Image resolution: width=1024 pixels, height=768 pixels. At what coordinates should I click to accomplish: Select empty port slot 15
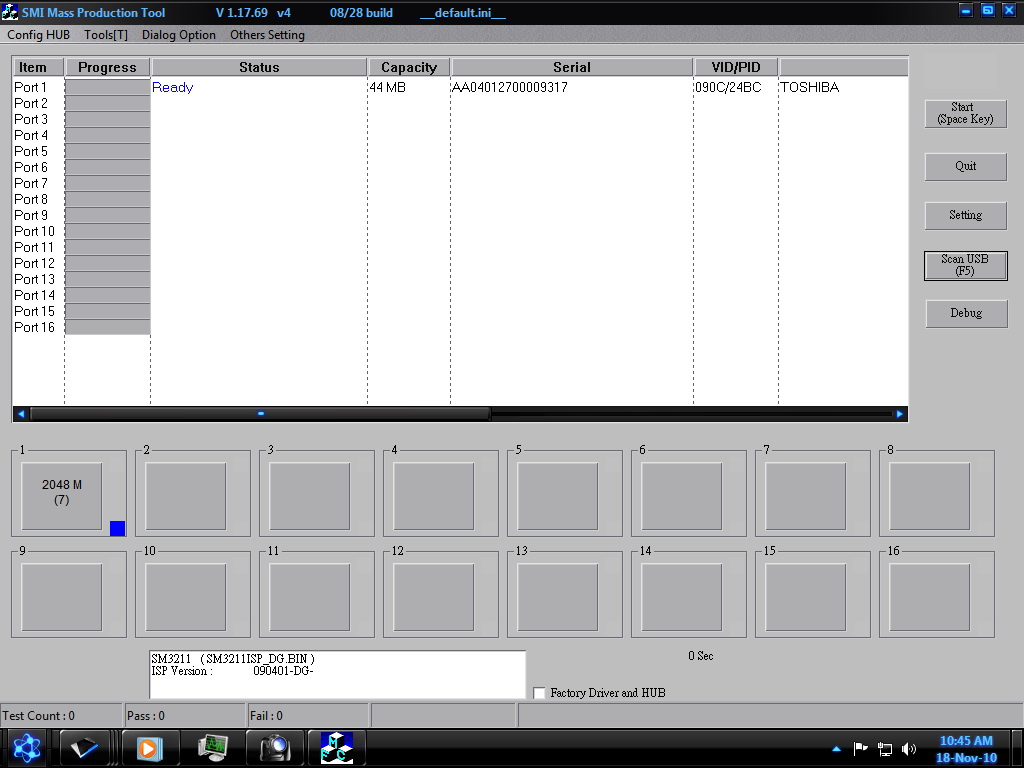point(806,597)
